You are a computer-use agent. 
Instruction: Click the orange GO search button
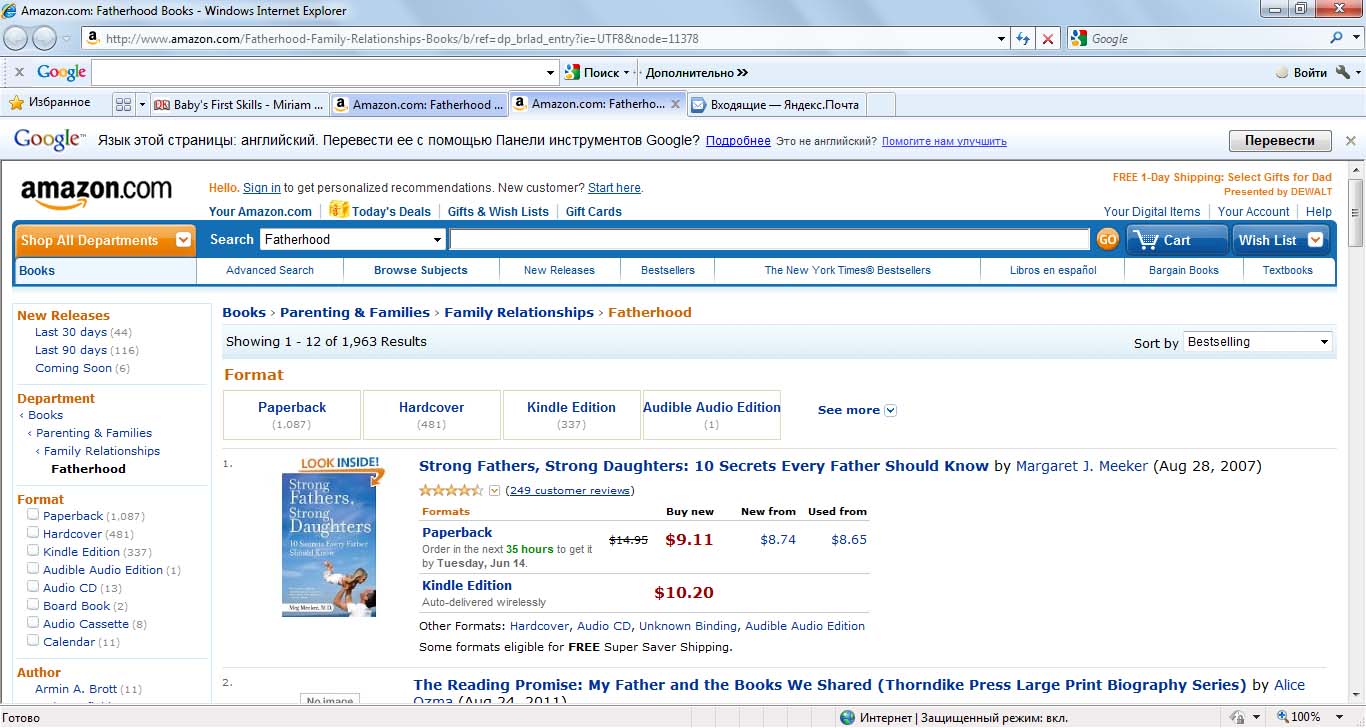click(x=1107, y=239)
